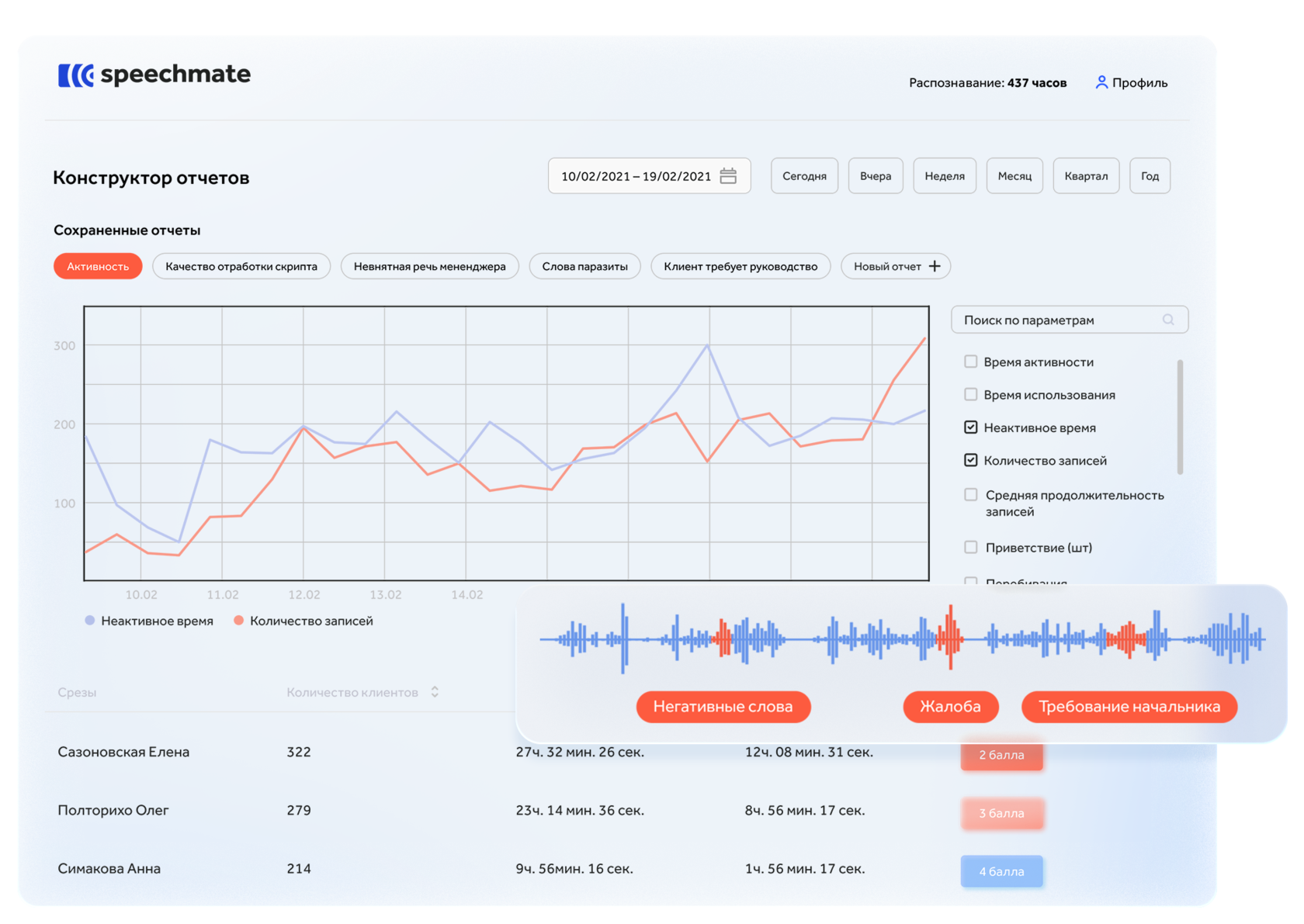Click the blue legend dot for Неактивное время

point(88,620)
